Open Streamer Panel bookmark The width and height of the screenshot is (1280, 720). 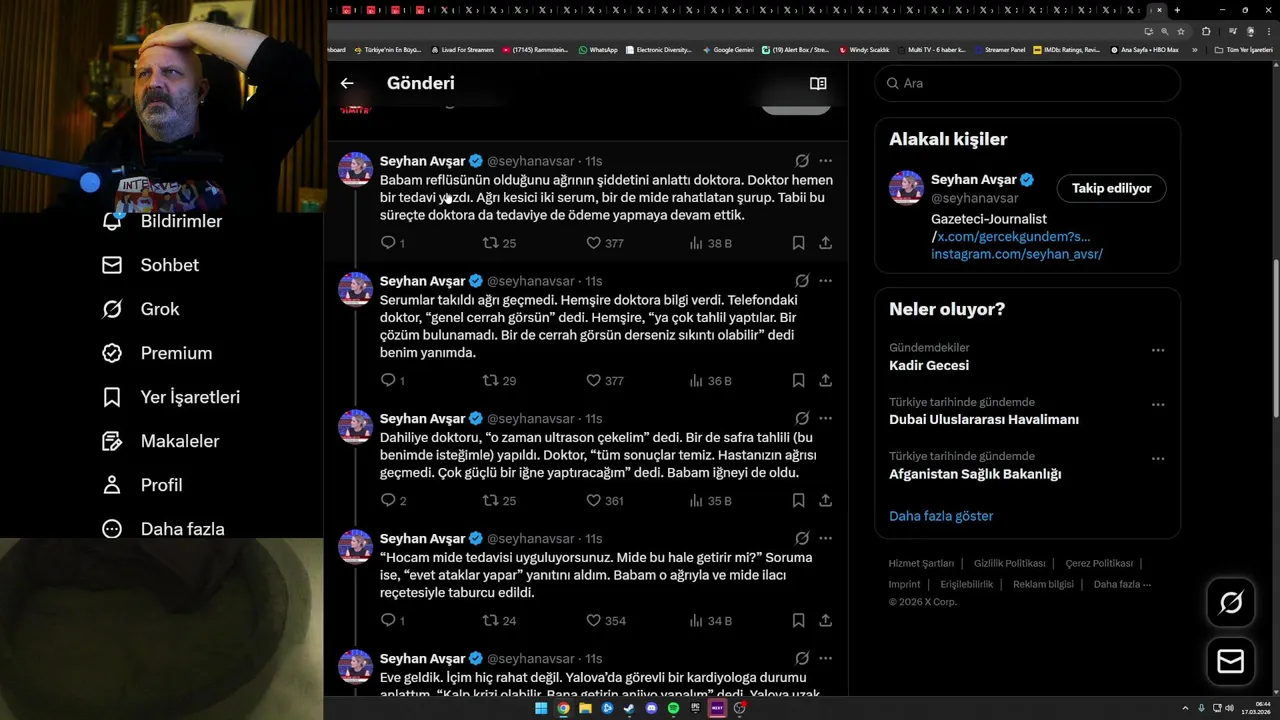[999, 49]
